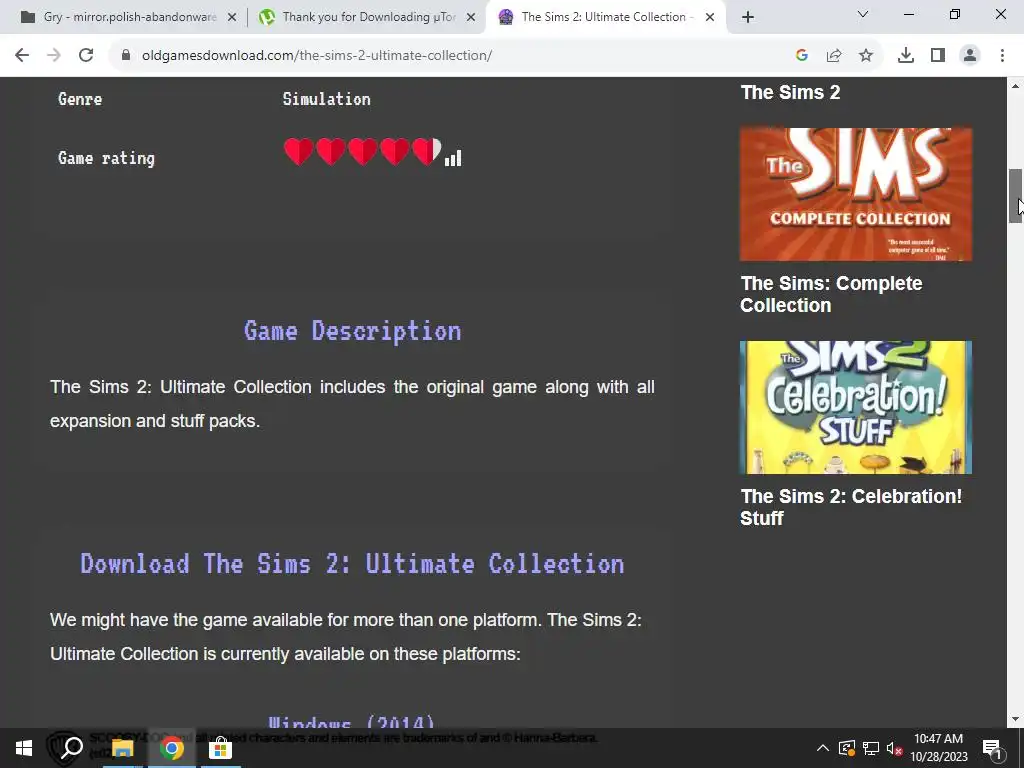This screenshot has height=768, width=1024.
Task: Click the Game Description heading
Action: pos(353,331)
